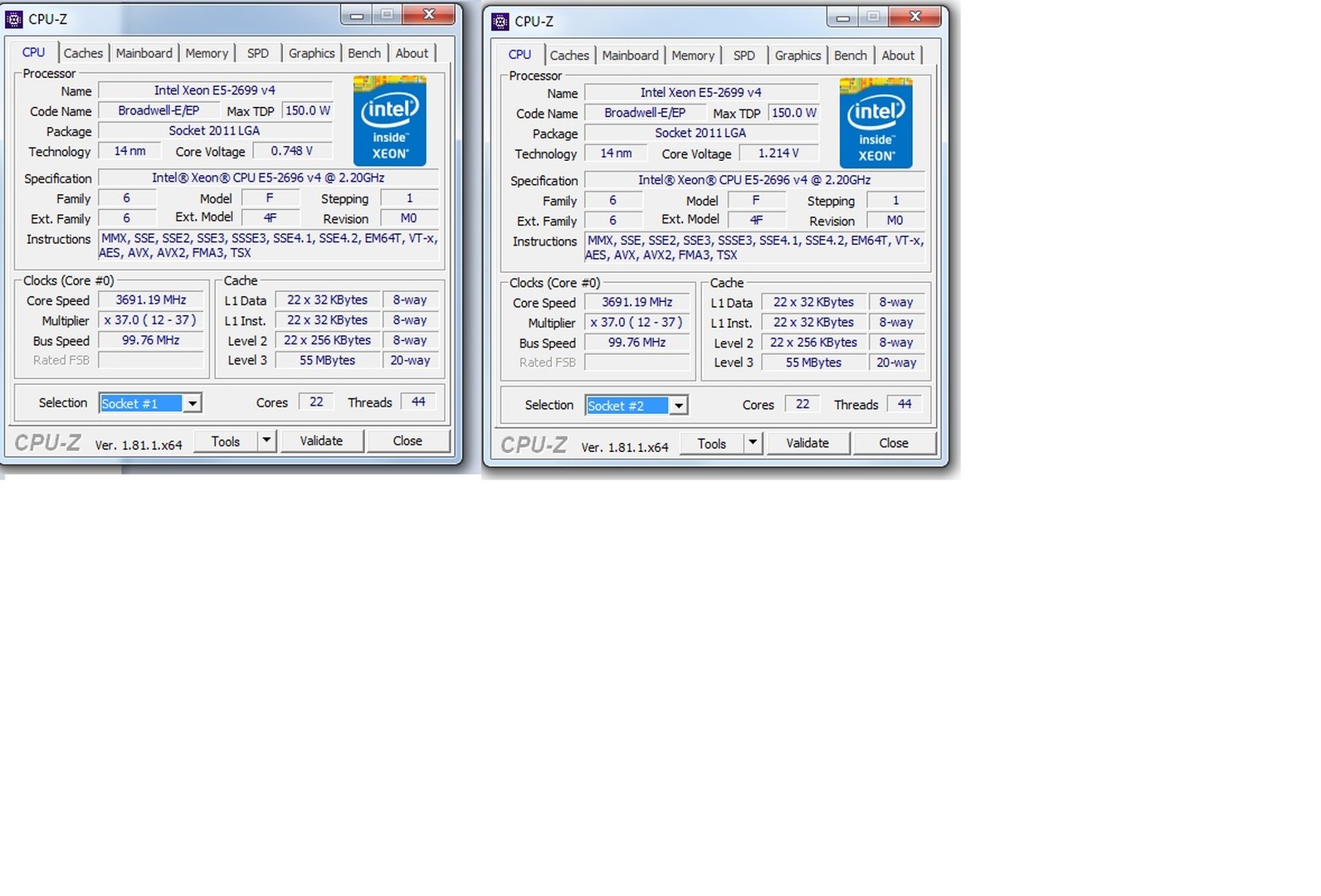This screenshot has height=896, width=1321.
Task: Minimize the right CPU-Z window
Action: click(843, 17)
